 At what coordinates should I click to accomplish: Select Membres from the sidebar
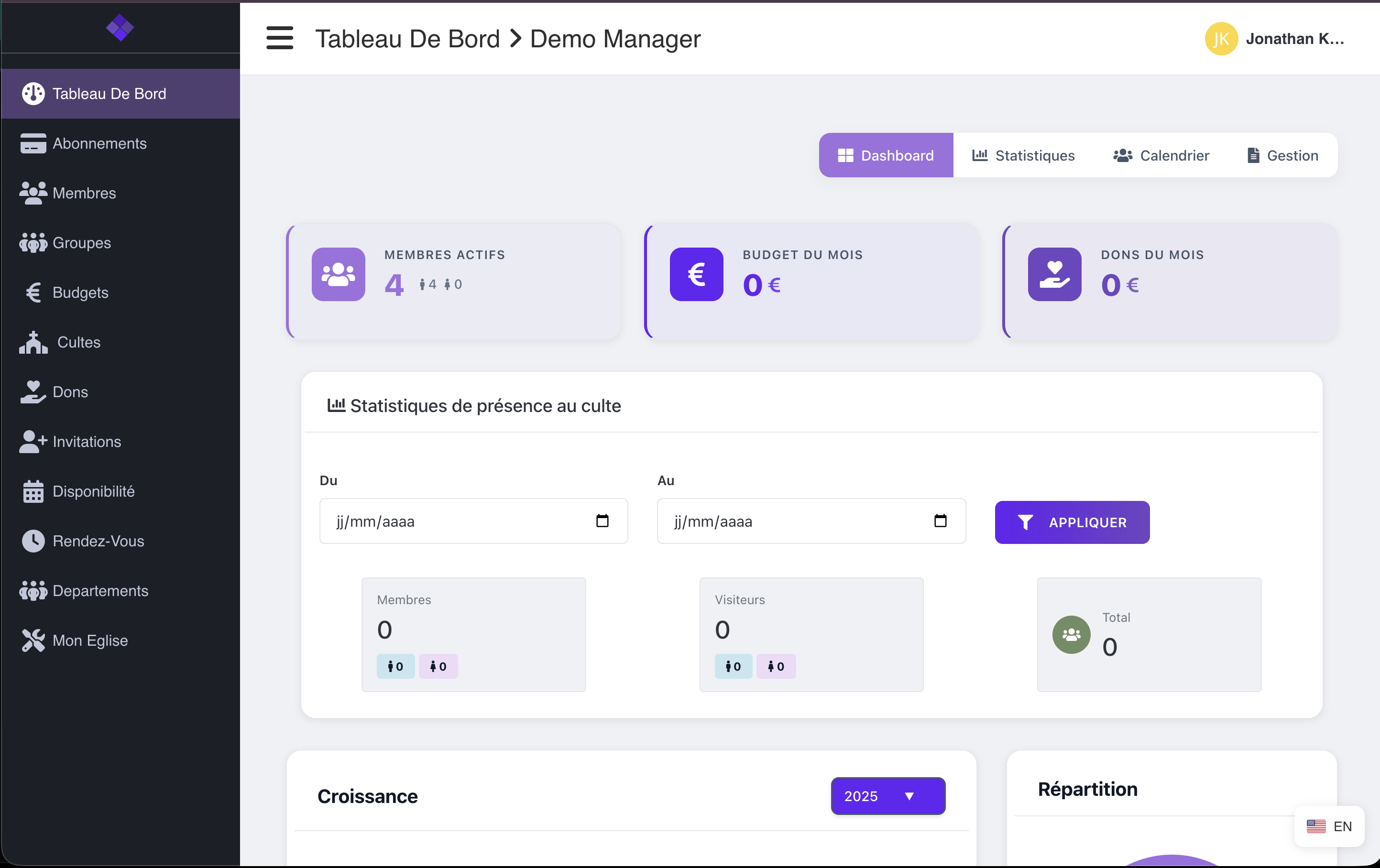pyautogui.click(x=84, y=193)
